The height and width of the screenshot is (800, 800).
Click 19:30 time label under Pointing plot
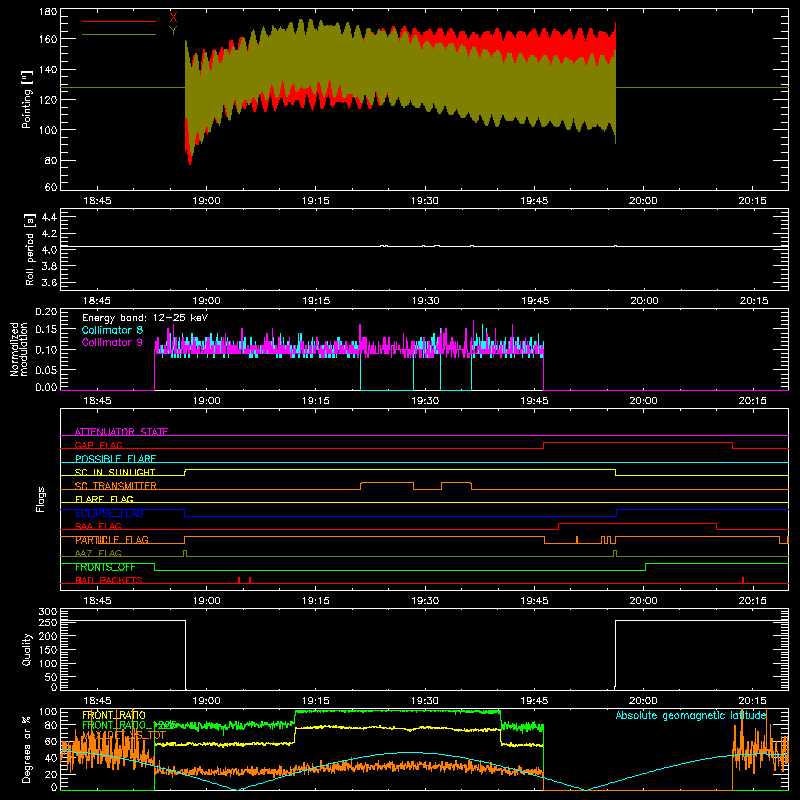424,201
